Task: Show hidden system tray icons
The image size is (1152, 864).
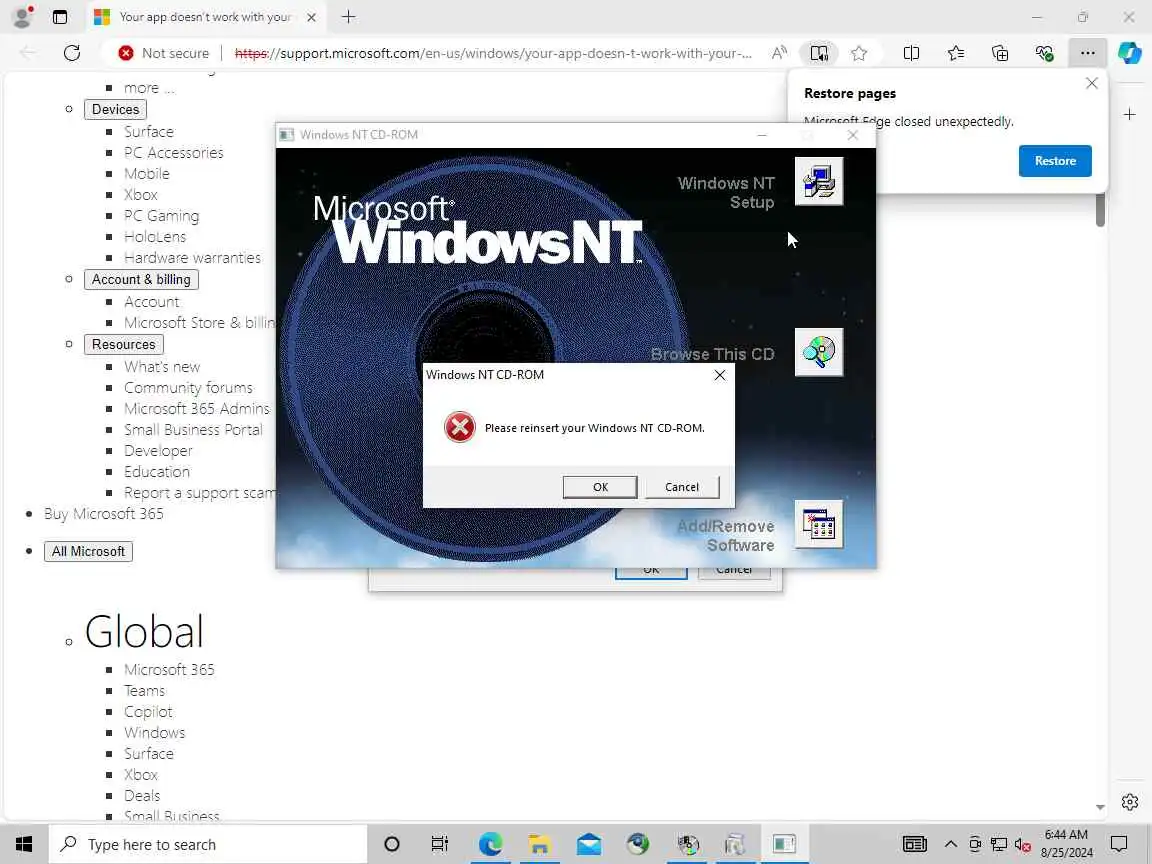Action: [950, 844]
